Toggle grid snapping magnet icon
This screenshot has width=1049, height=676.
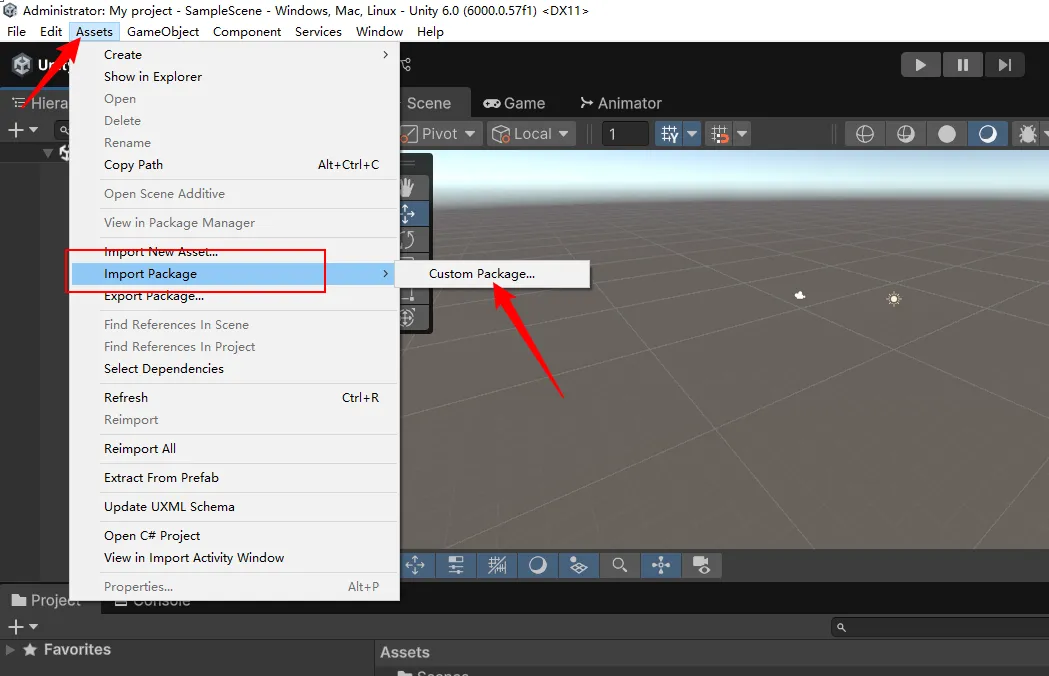tap(718, 134)
